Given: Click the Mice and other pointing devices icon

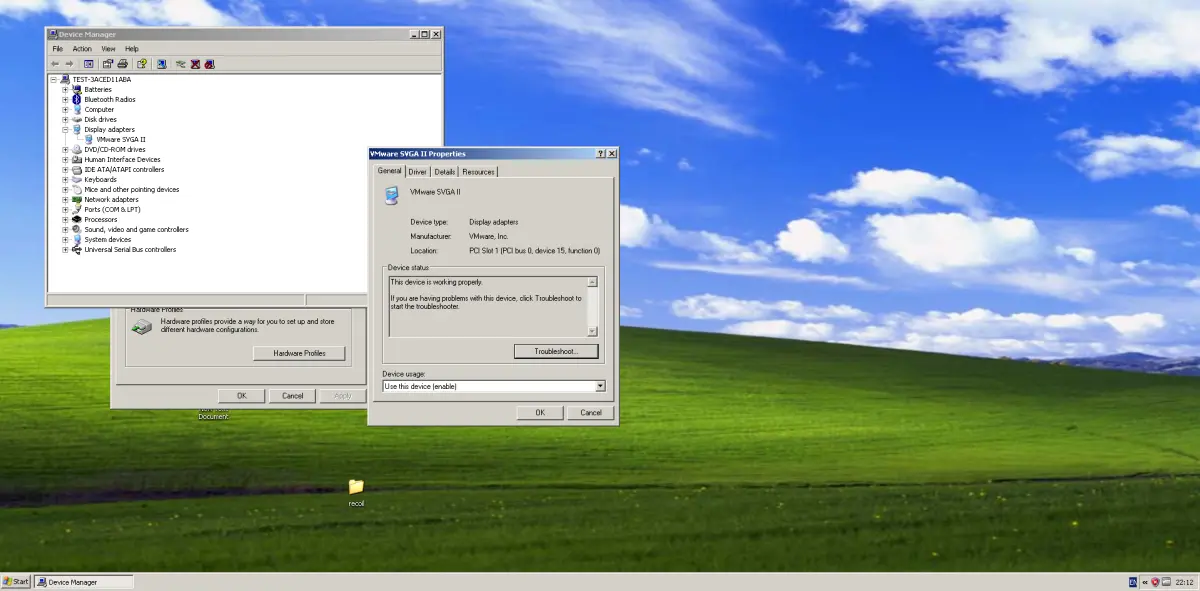Looking at the screenshot, I should 77,189.
